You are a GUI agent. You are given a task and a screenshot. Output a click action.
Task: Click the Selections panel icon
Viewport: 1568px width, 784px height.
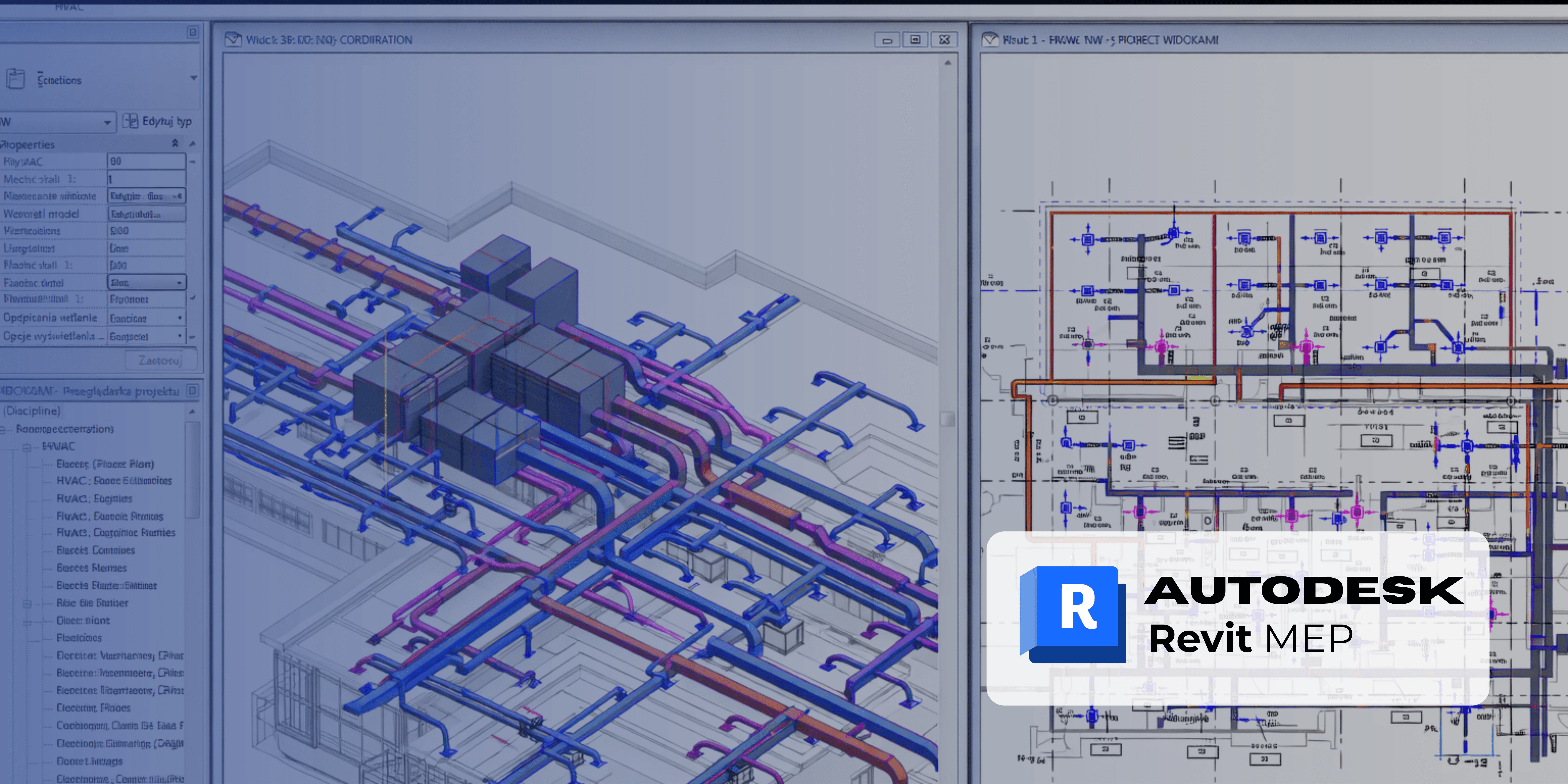click(x=15, y=78)
